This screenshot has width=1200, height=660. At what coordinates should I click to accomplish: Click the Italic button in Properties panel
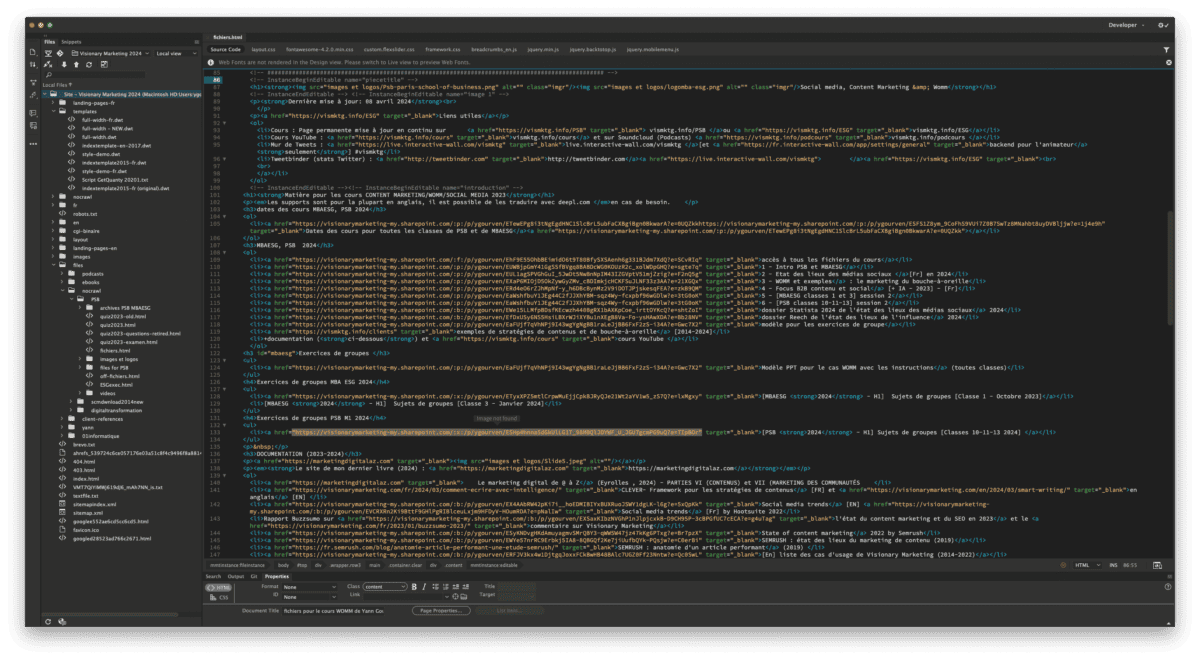click(x=423, y=587)
